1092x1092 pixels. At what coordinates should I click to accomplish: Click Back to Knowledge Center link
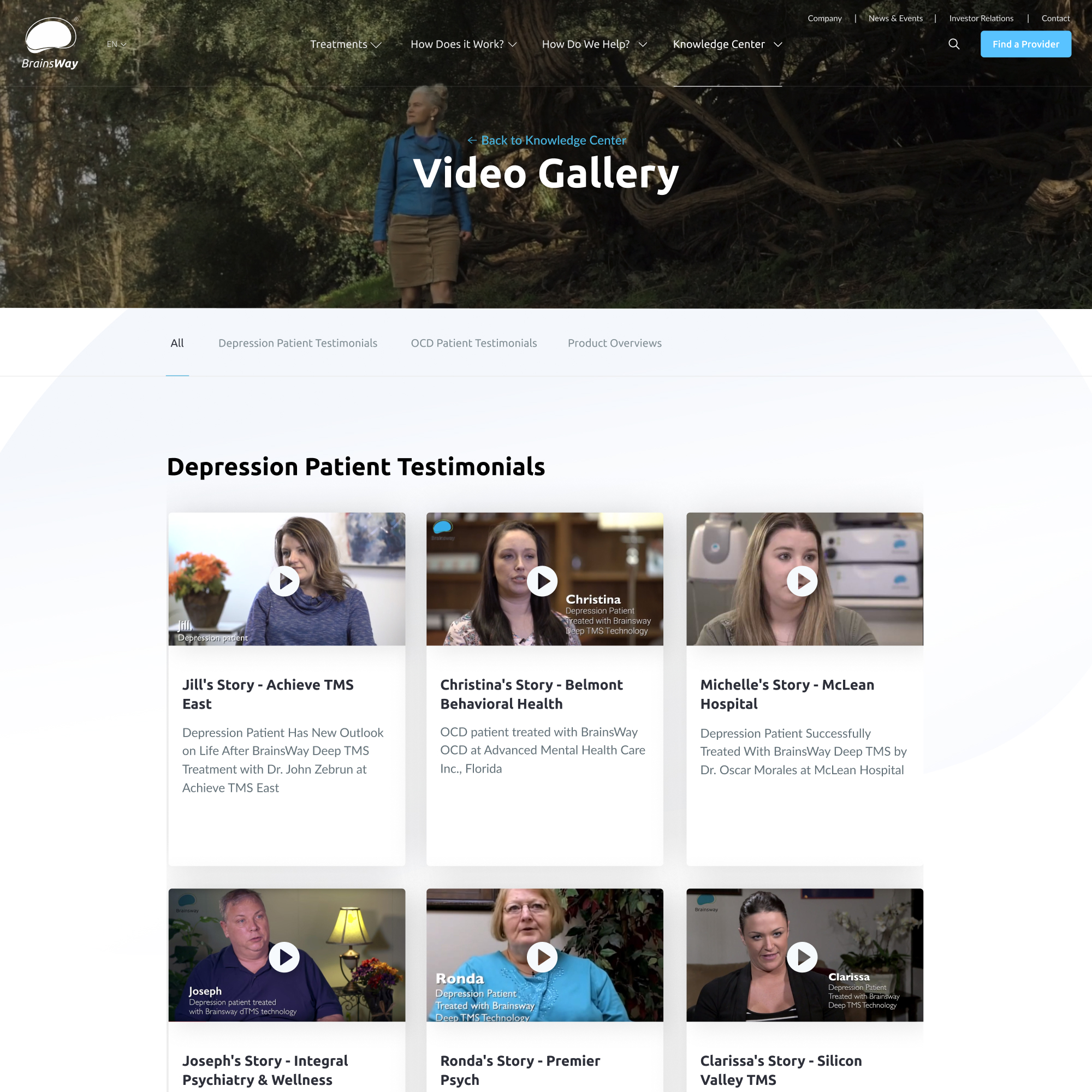545,140
